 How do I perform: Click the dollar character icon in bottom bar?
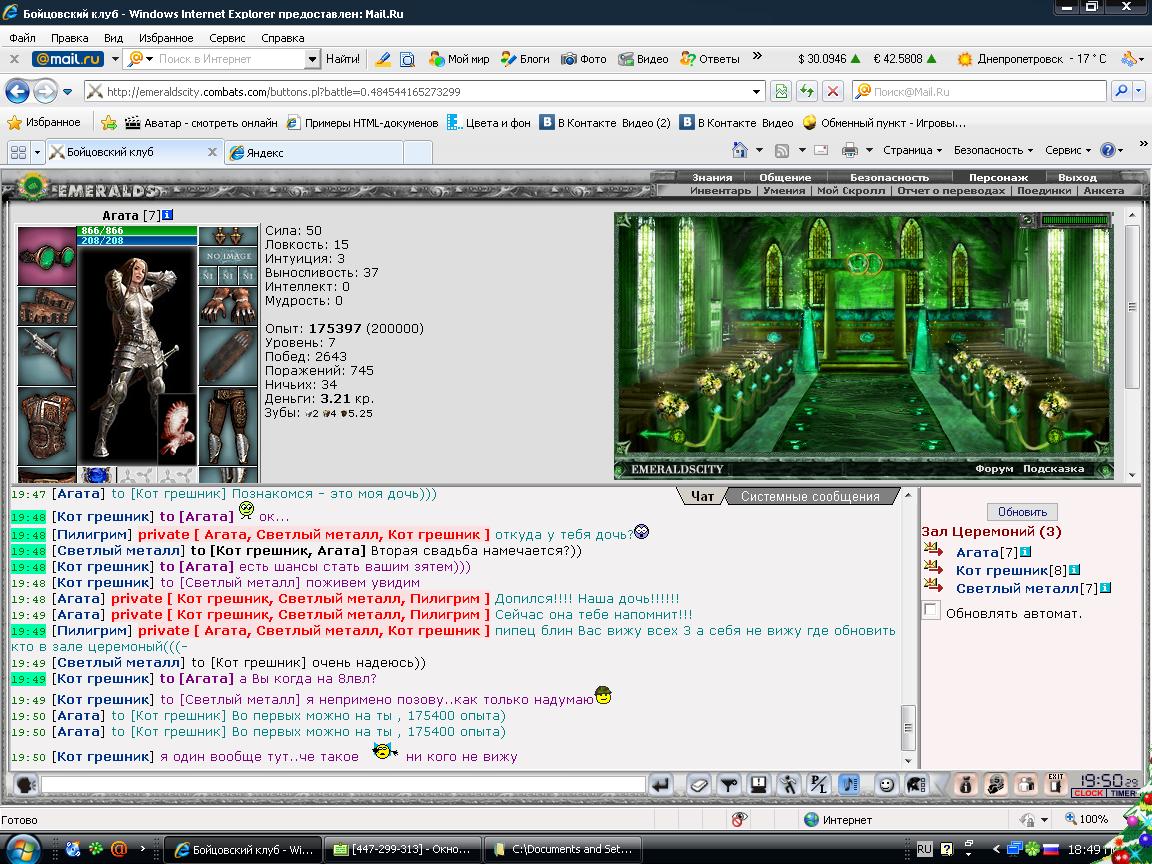pyautogui.click(x=996, y=785)
